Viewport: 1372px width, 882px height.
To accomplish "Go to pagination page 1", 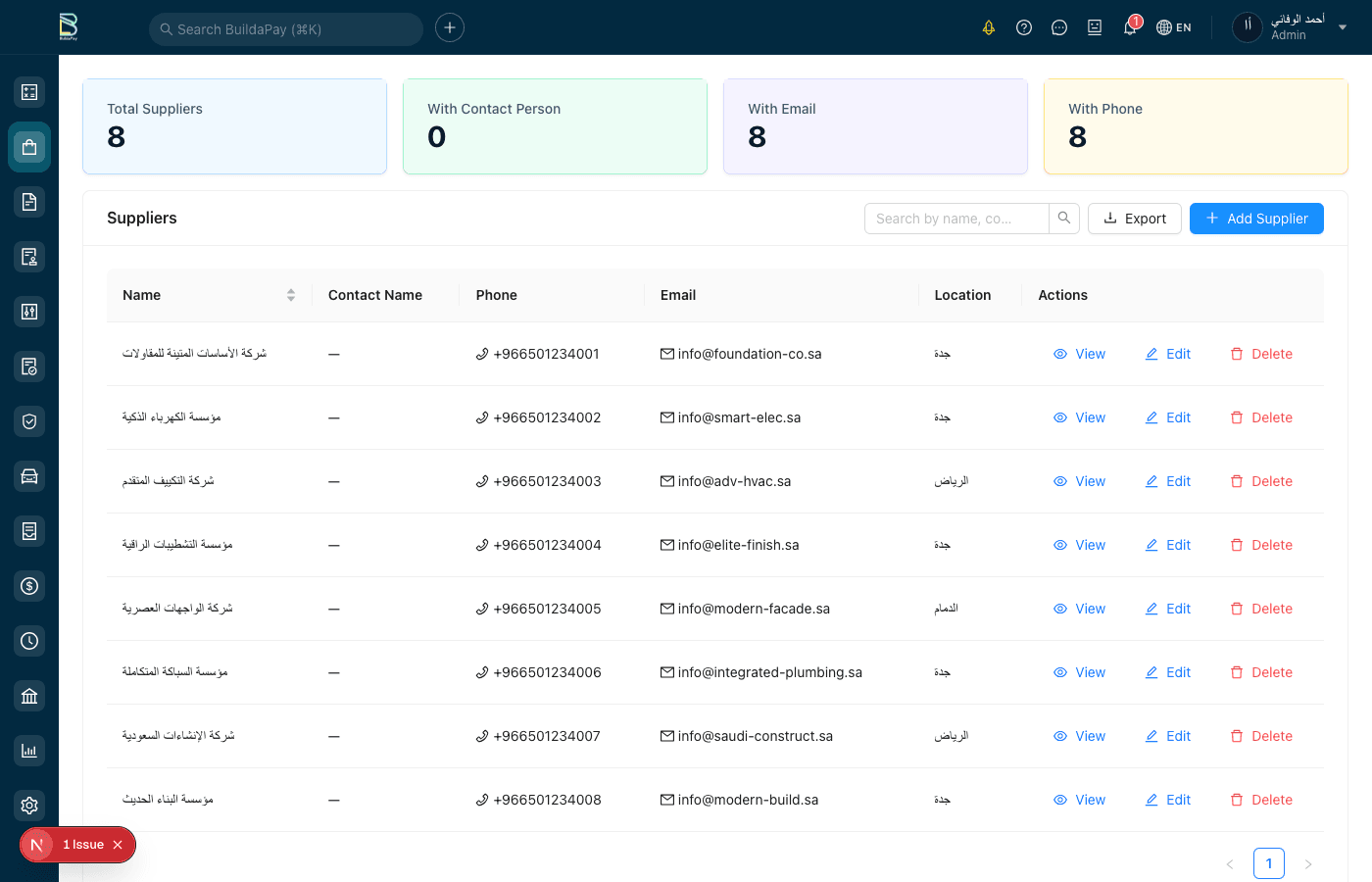I will tap(1269, 863).
